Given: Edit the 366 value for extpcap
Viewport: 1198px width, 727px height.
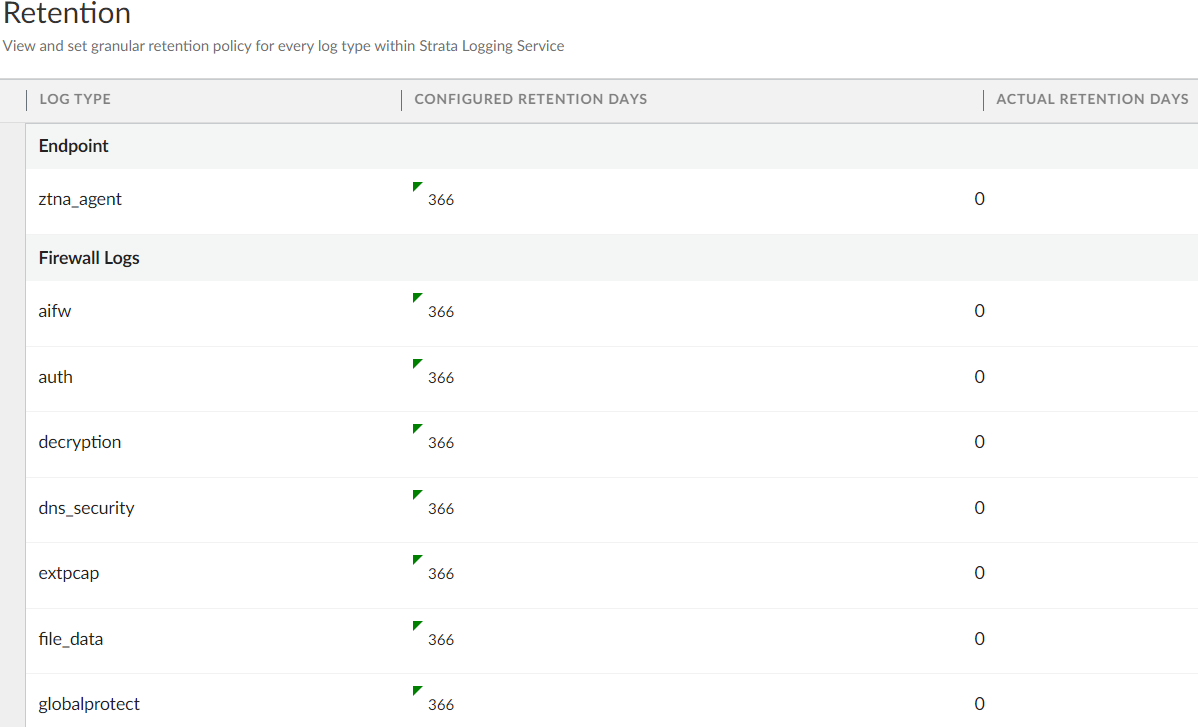Looking at the screenshot, I should 441,574.
